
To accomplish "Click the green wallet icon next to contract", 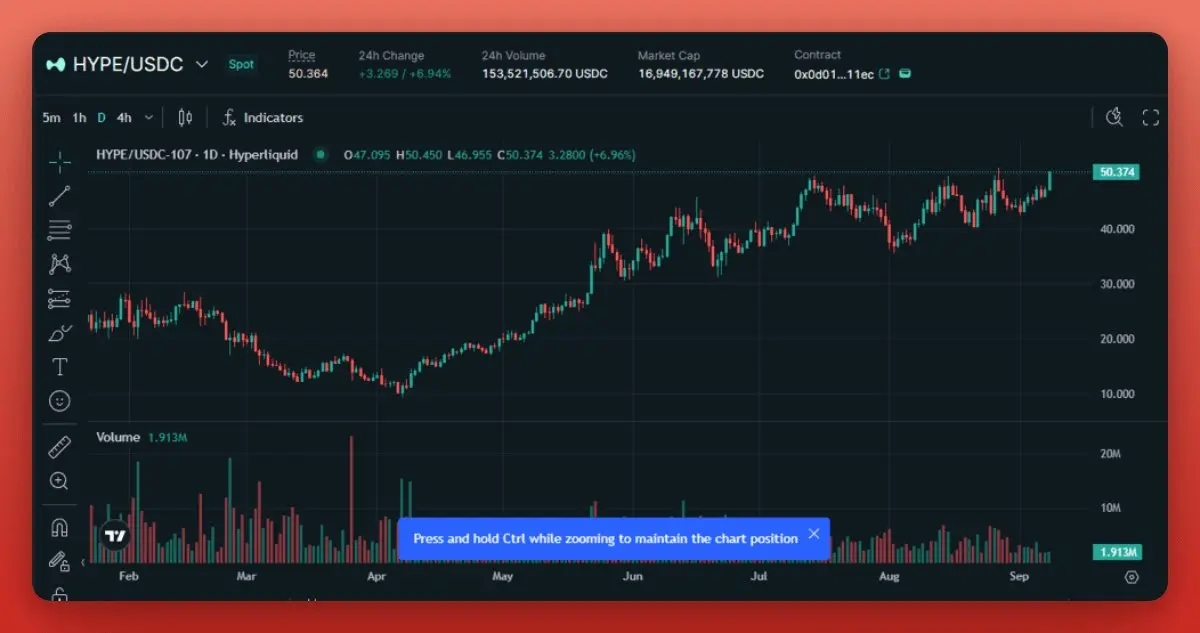I will coord(904,74).
